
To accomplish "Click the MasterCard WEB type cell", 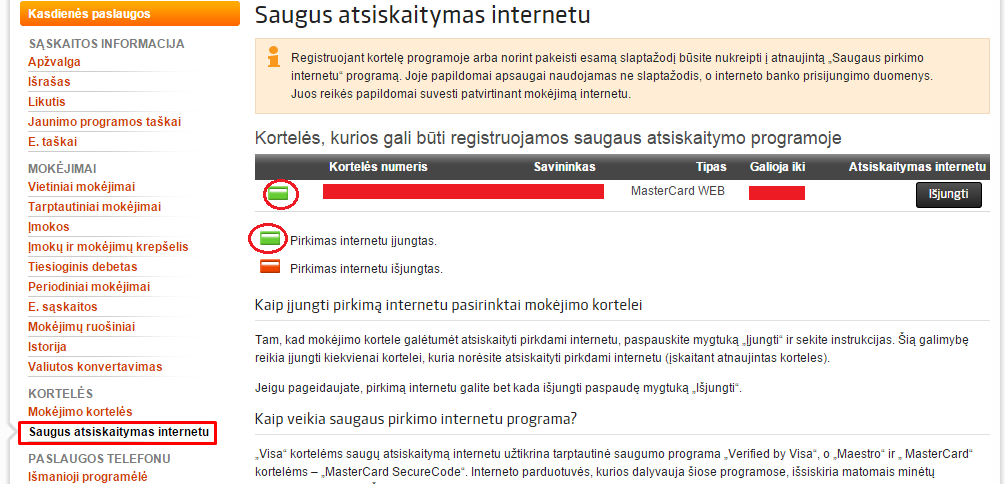I will tap(678, 190).
